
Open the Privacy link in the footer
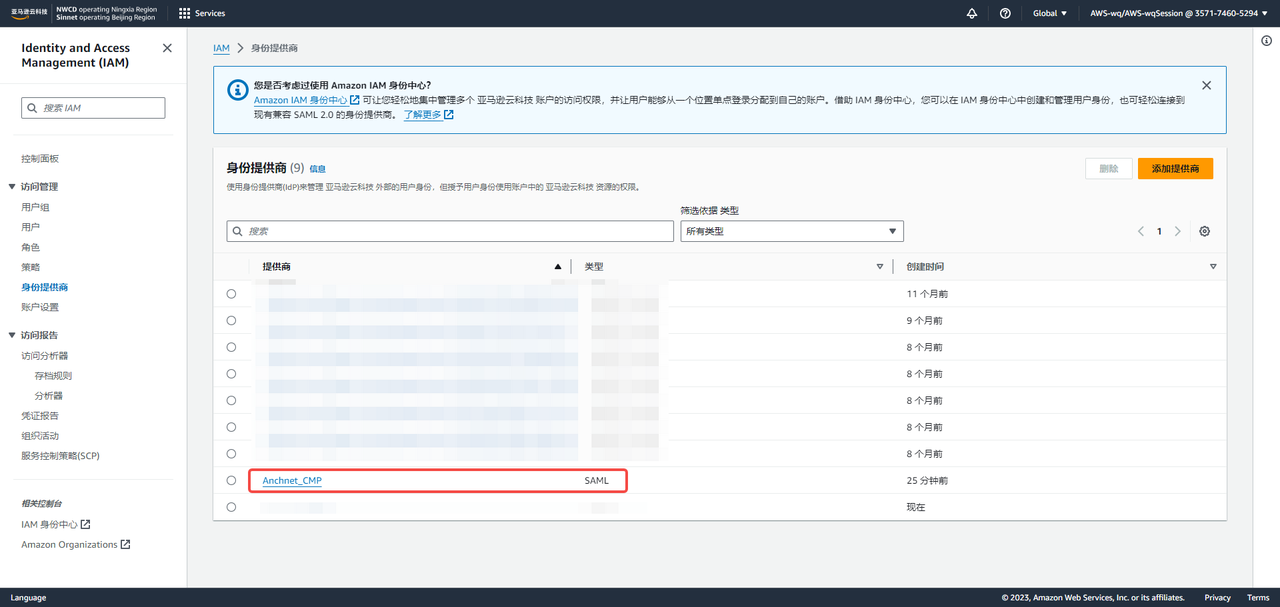(x=1217, y=598)
